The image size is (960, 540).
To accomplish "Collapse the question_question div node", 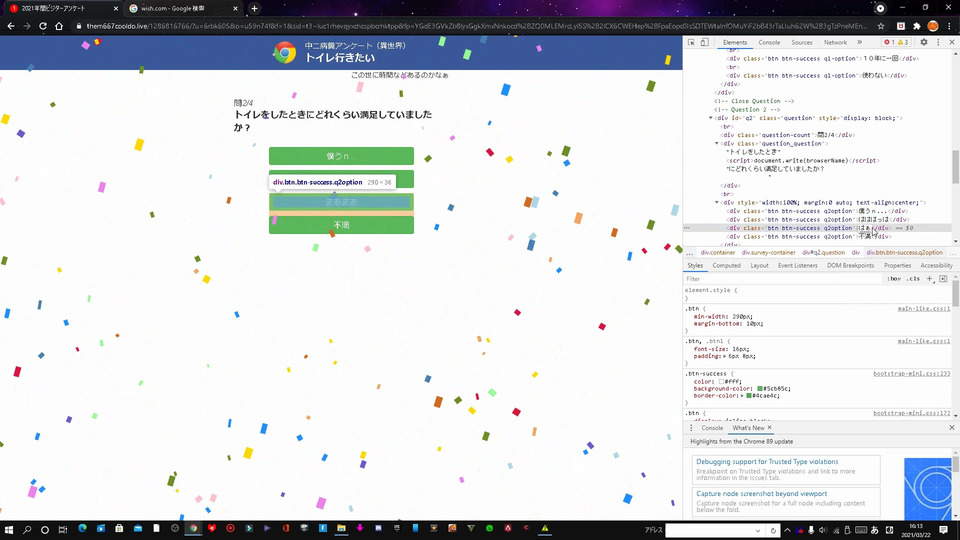I will click(717, 143).
